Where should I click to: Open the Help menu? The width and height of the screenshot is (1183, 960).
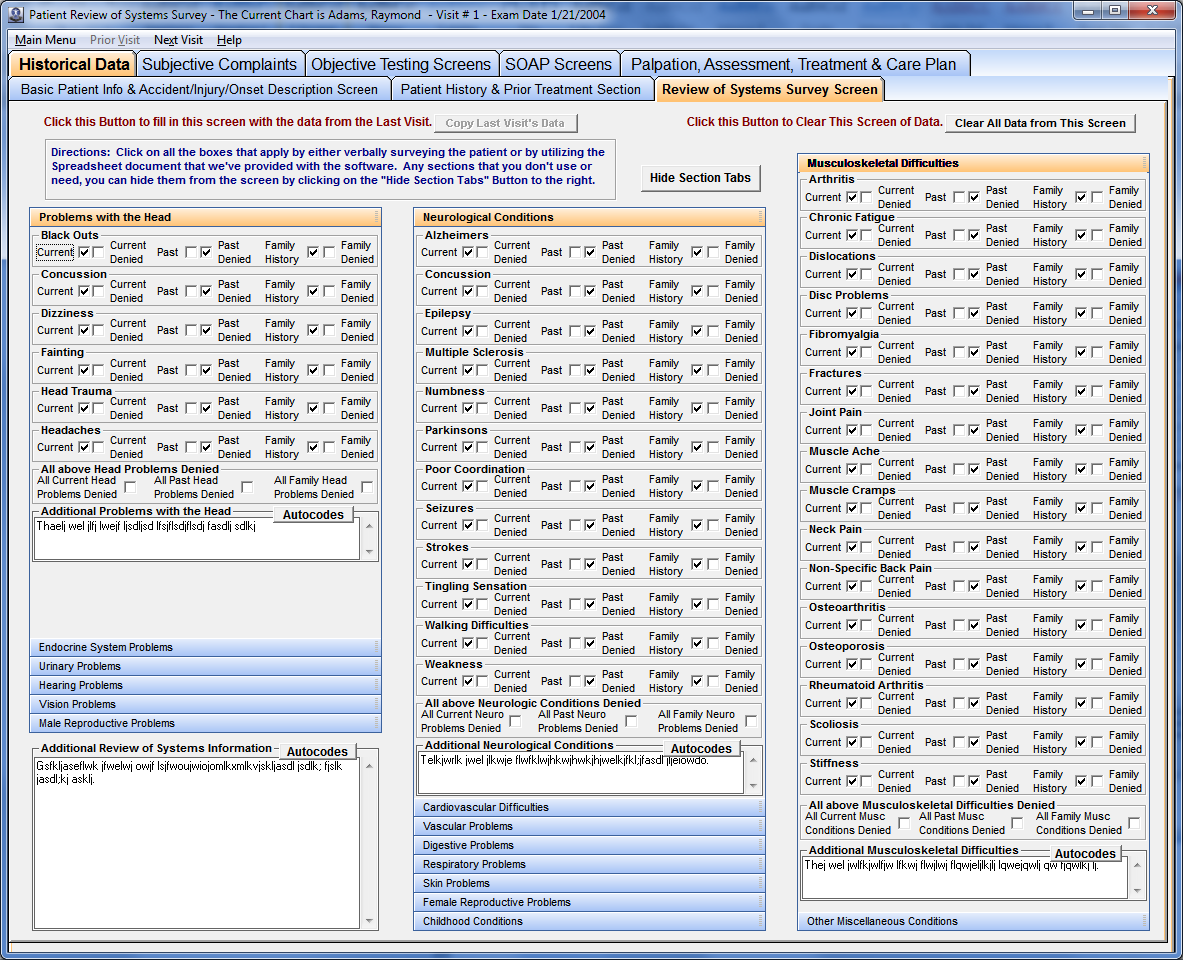coord(229,40)
